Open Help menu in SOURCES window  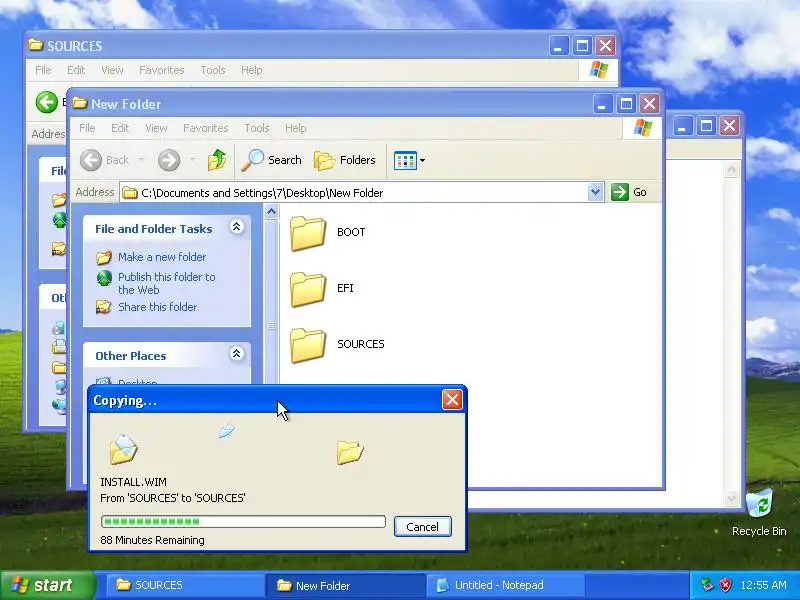252,70
